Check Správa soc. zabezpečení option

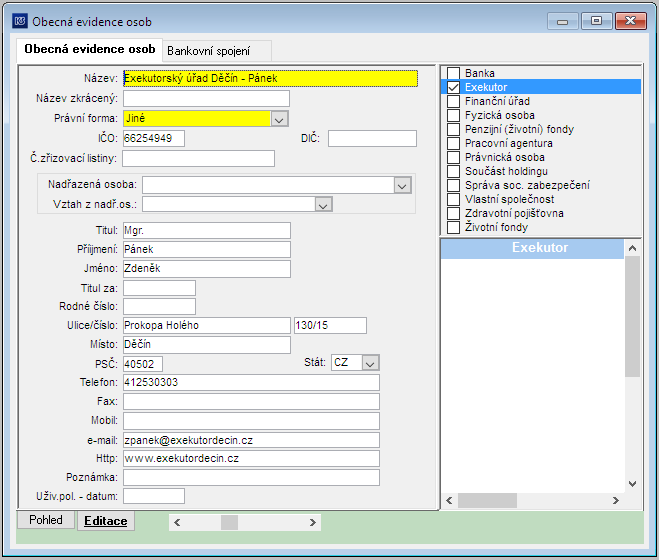[453, 185]
